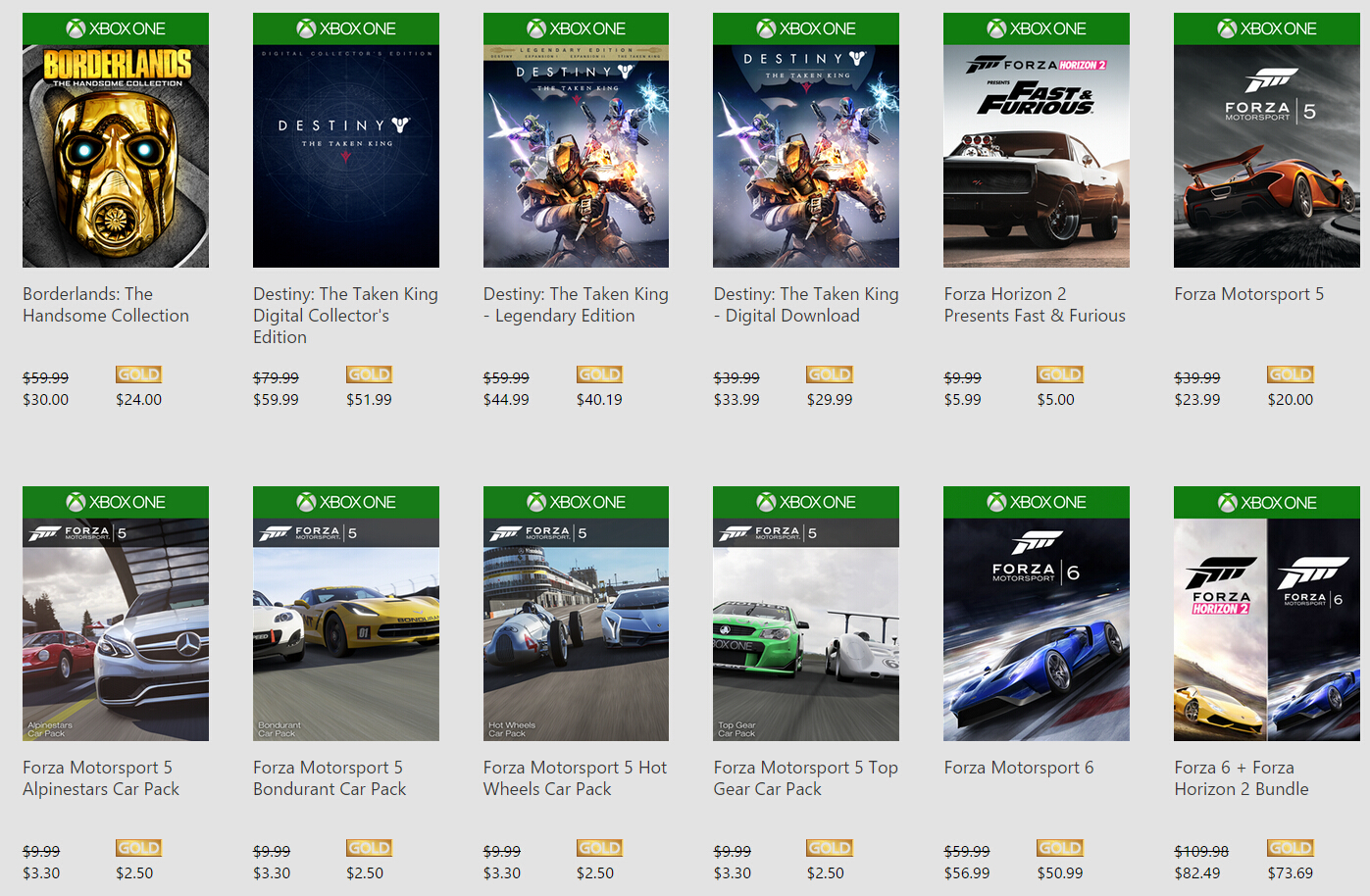Click the Gold badge under Borderlands pricing

click(x=138, y=374)
